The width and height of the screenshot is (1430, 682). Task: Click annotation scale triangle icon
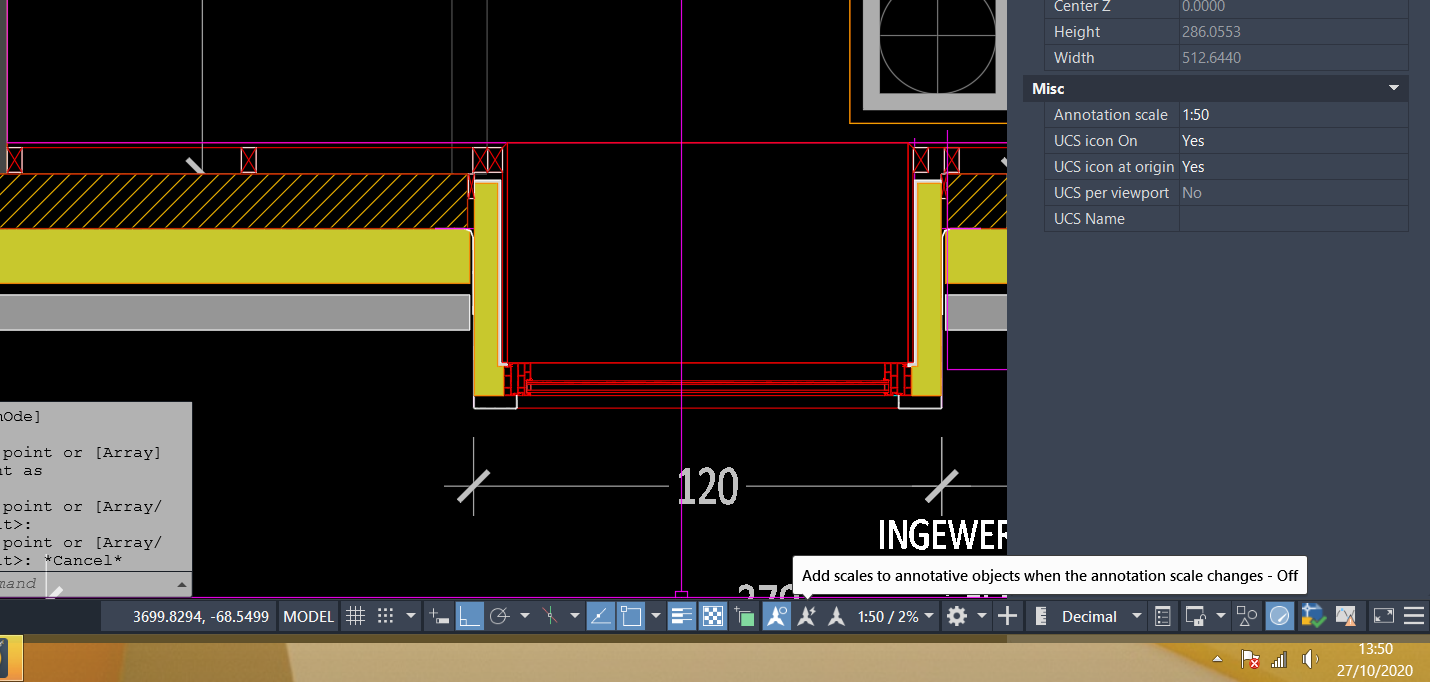837,616
